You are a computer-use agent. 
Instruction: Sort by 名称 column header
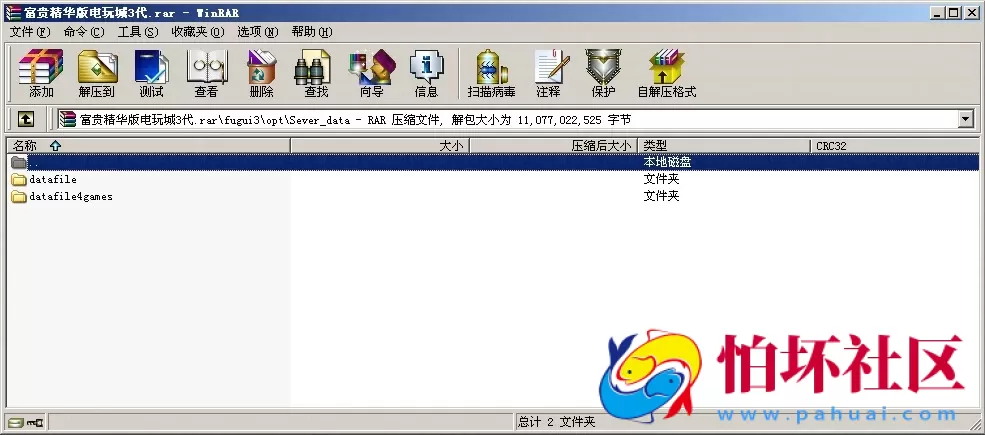pos(148,146)
